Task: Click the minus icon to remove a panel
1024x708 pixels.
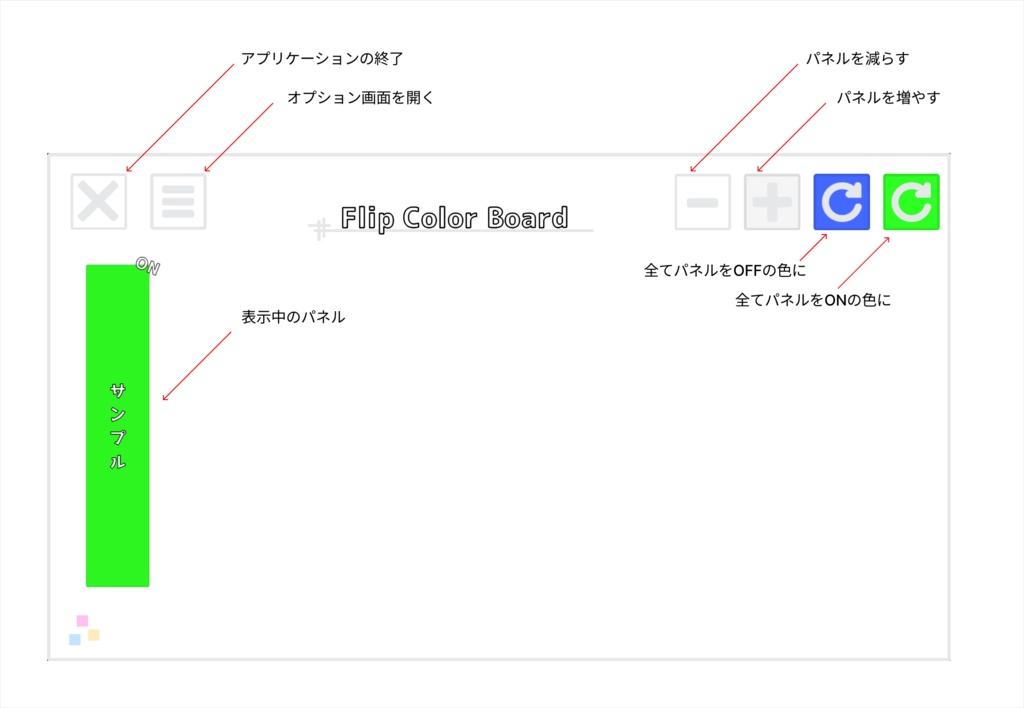Action: (x=702, y=201)
